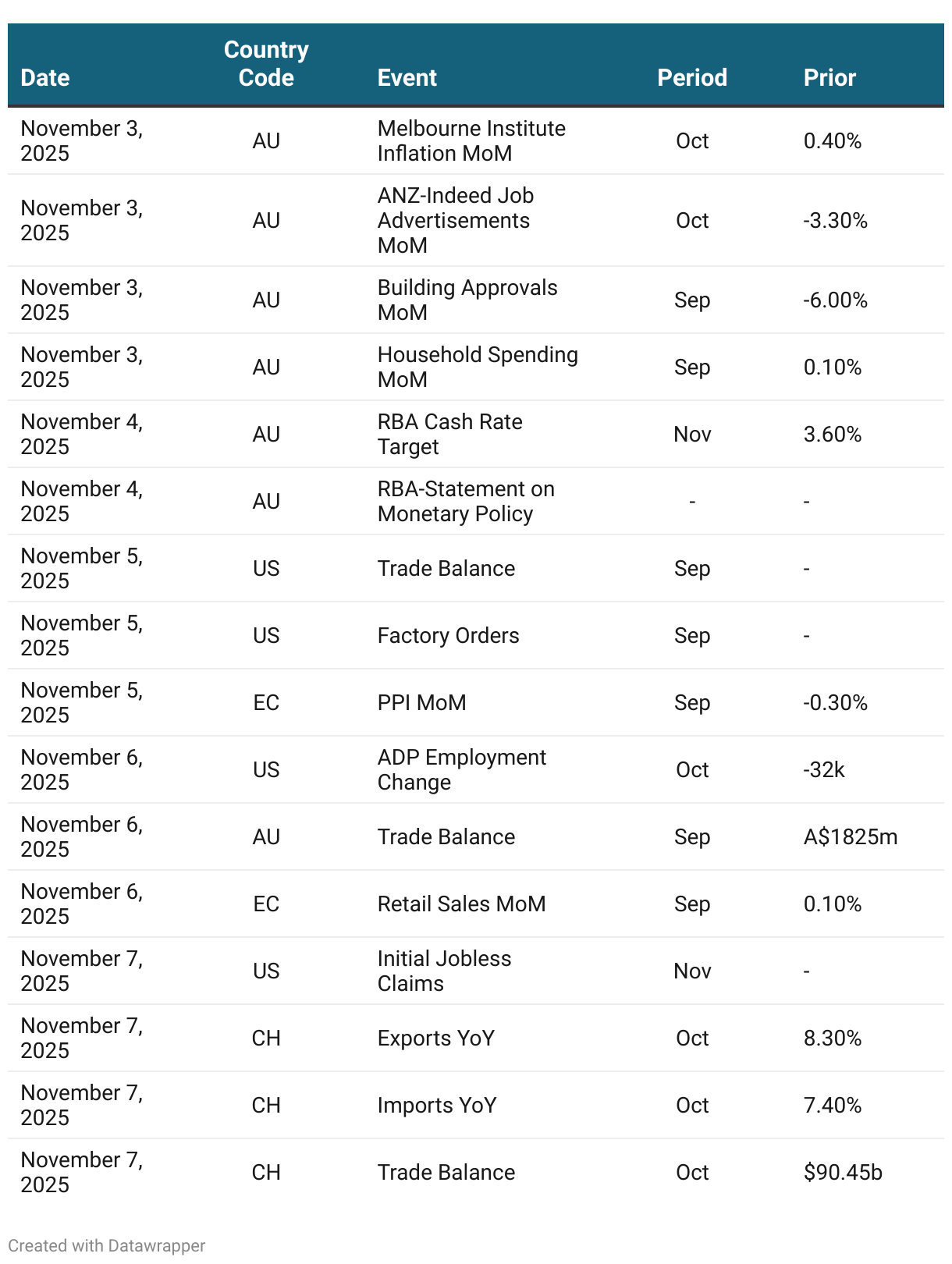Click the Event column header
The height and width of the screenshot is (1264, 952).
coord(407,77)
